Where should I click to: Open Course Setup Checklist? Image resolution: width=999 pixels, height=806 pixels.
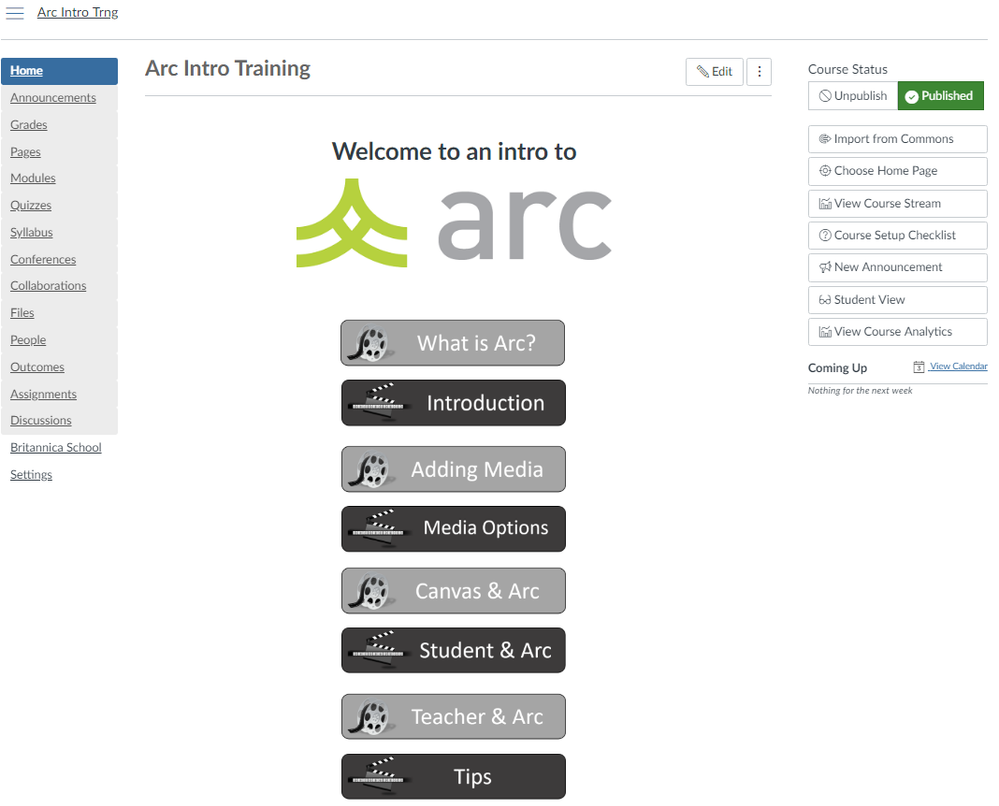[x=898, y=235]
